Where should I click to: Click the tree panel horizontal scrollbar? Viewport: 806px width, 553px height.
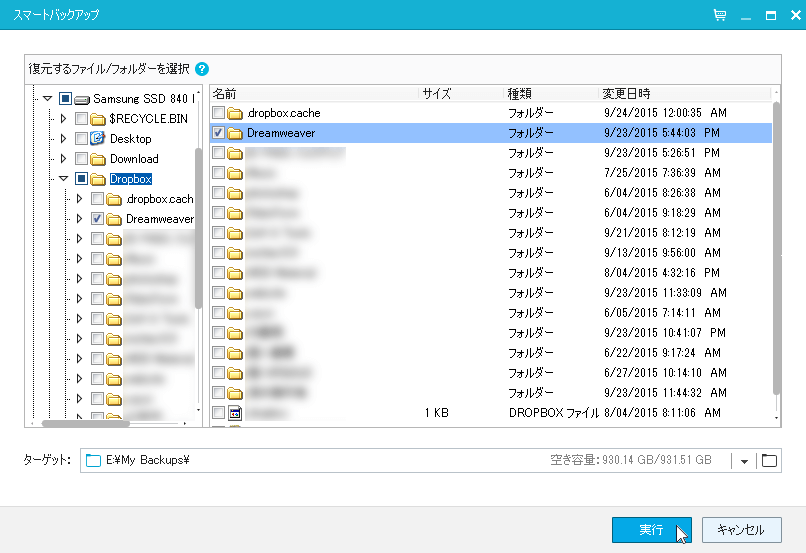click(x=85, y=424)
